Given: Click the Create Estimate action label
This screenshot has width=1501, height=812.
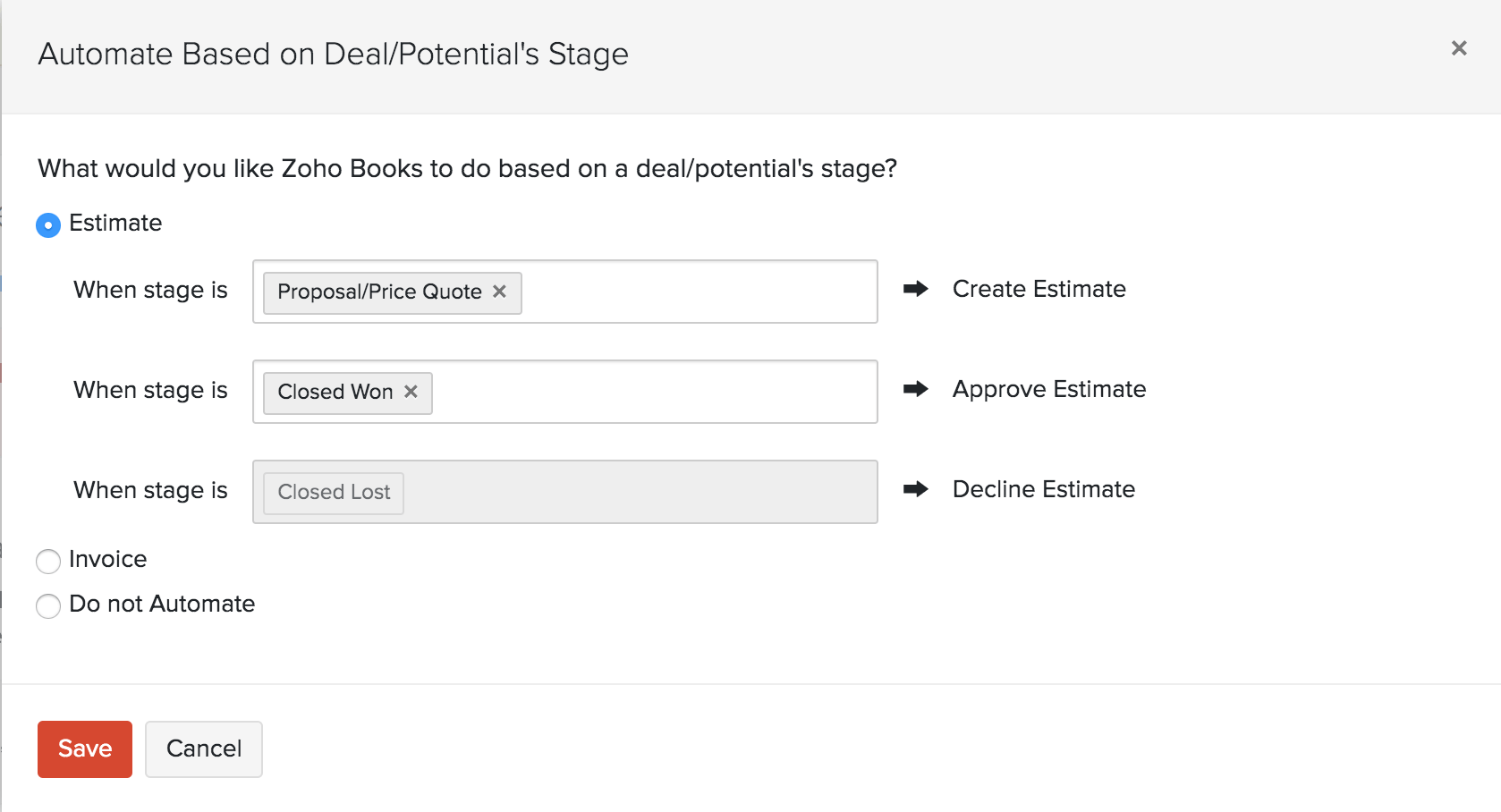Looking at the screenshot, I should pos(1039,289).
